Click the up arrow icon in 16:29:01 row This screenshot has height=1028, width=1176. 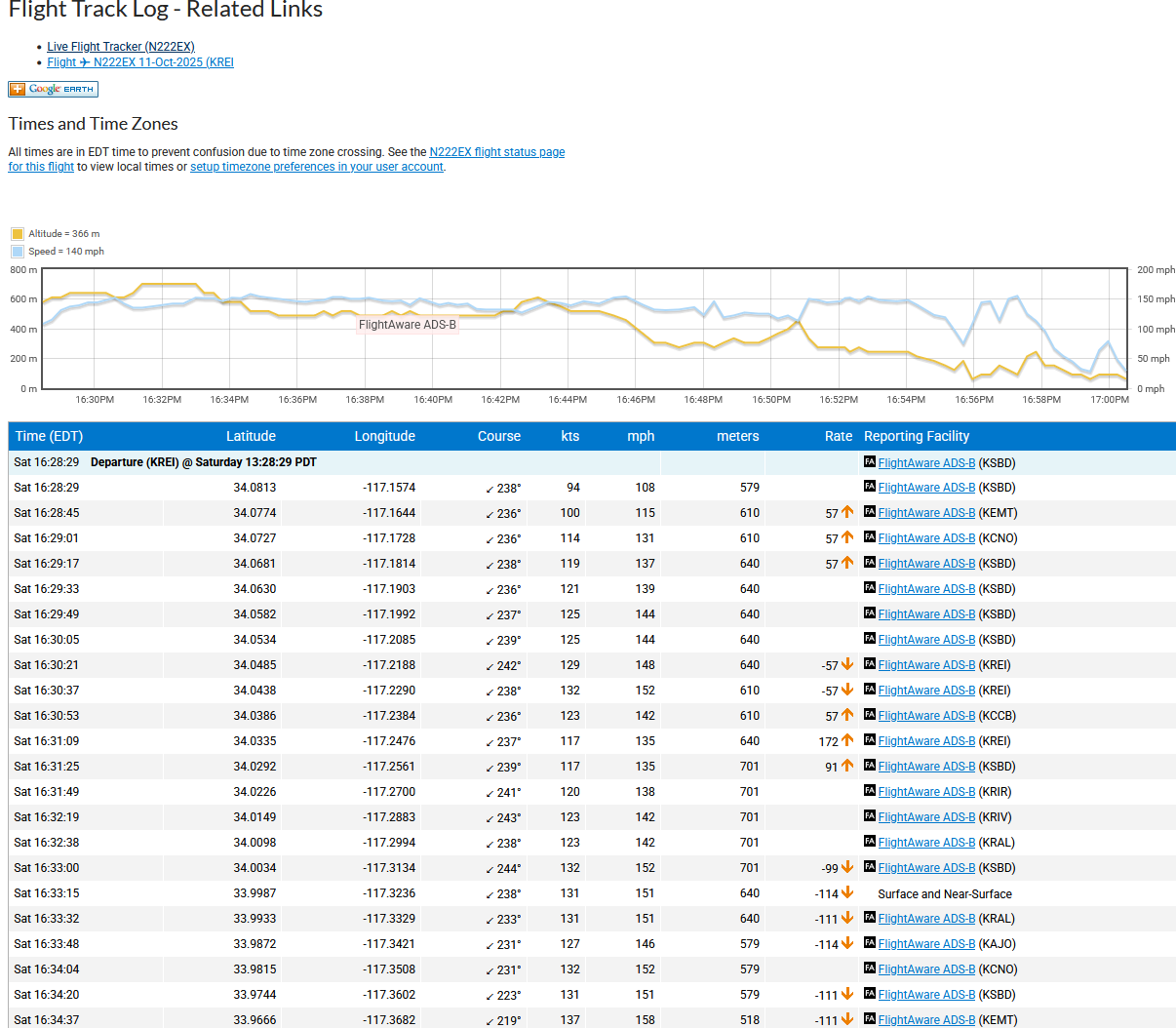point(847,537)
